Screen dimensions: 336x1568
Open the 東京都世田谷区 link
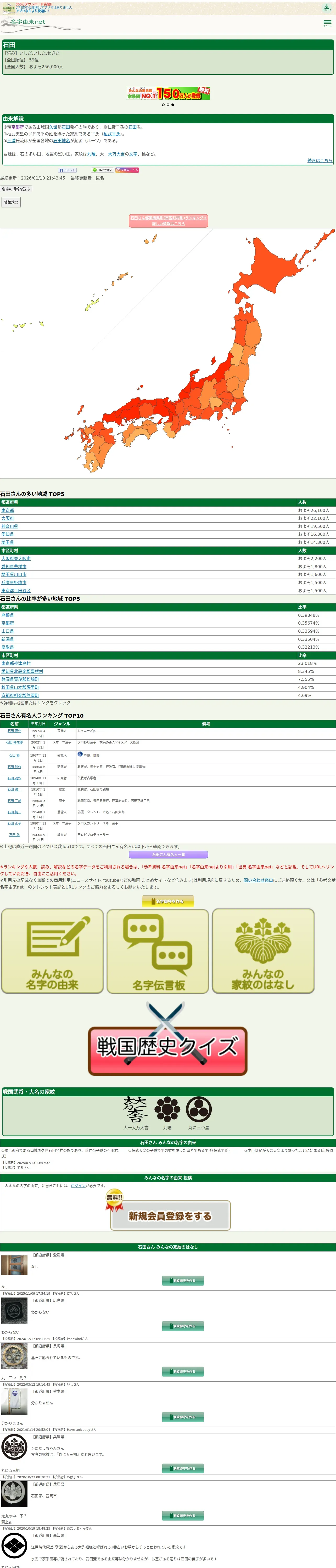(16, 590)
